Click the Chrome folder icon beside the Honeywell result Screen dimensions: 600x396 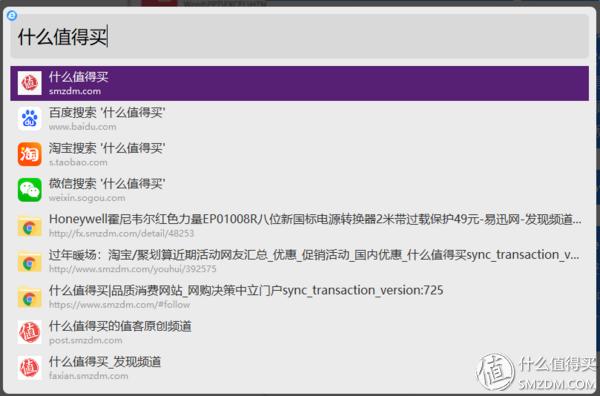pyautogui.click(x=29, y=226)
